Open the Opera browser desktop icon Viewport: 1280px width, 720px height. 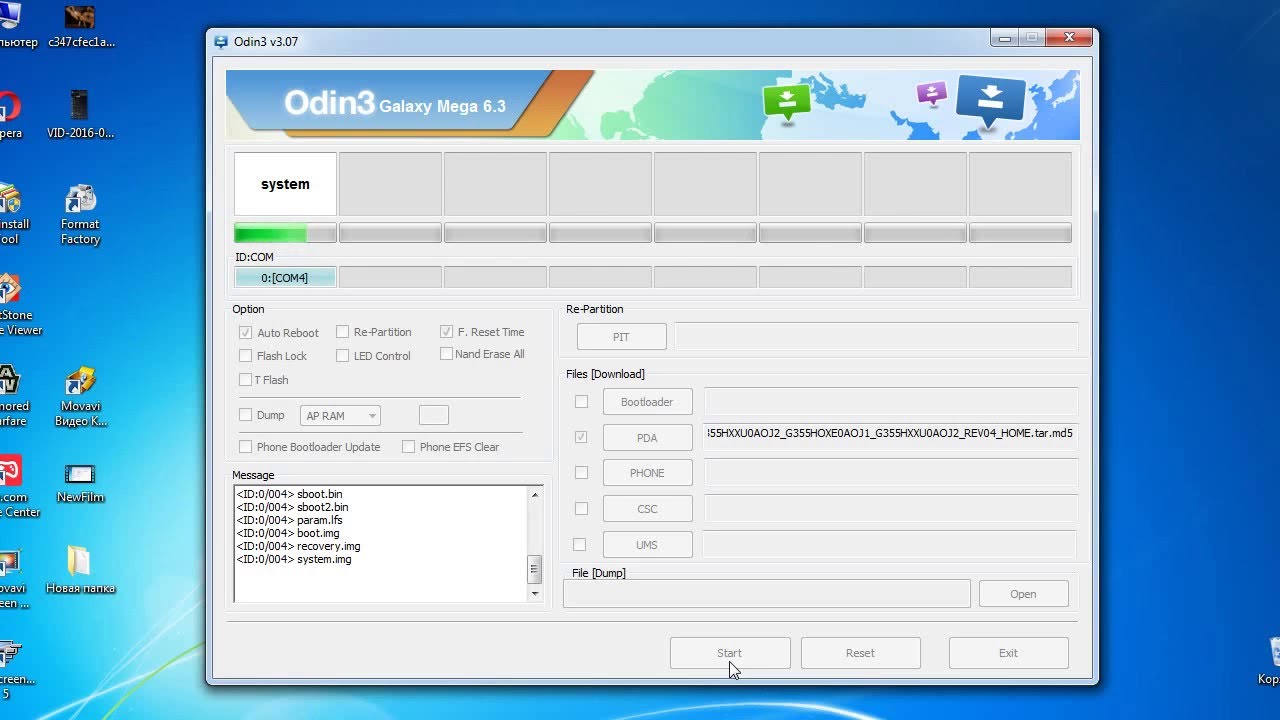pyautogui.click(x=8, y=115)
